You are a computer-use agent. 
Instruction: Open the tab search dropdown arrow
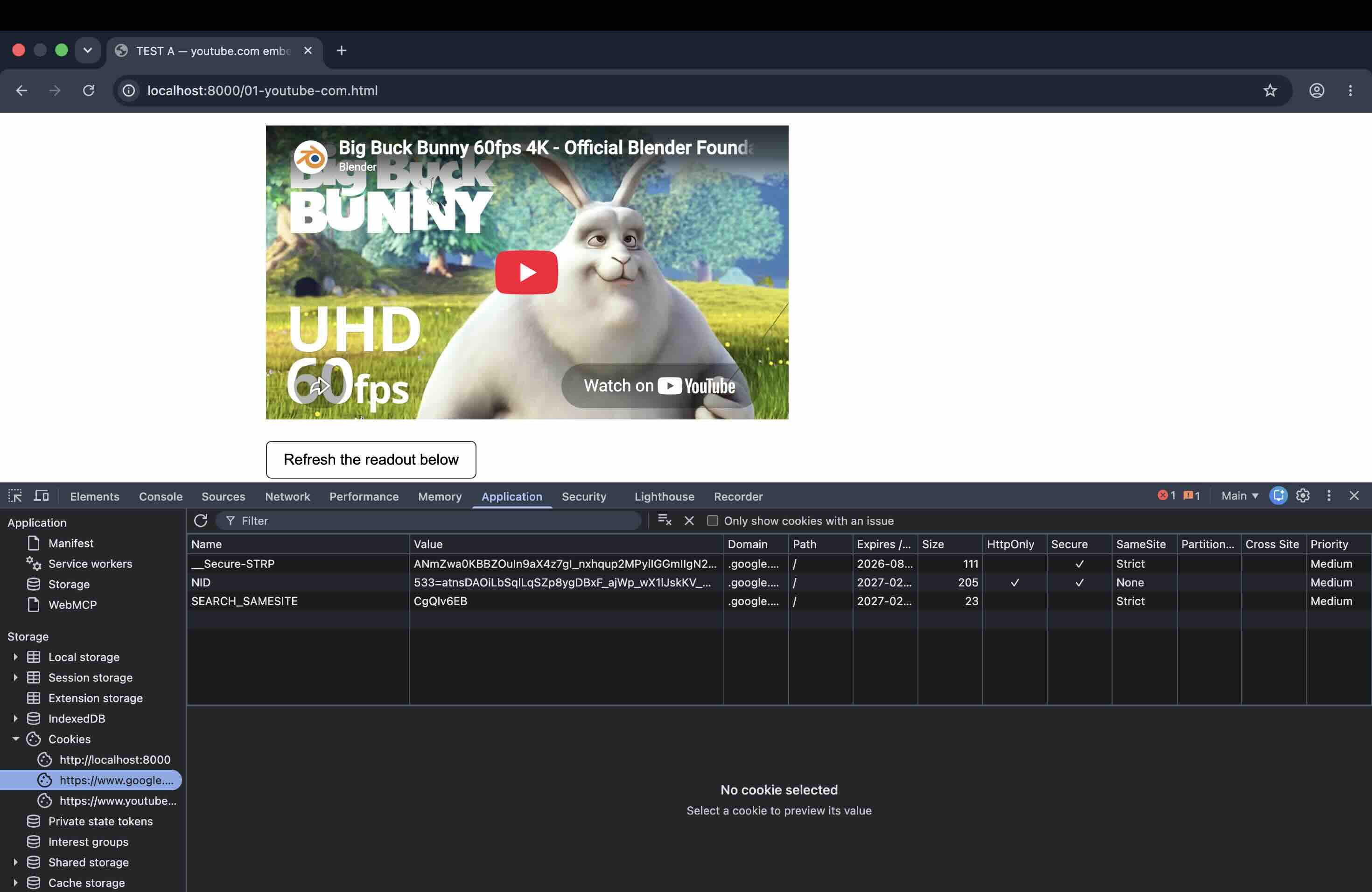click(88, 50)
